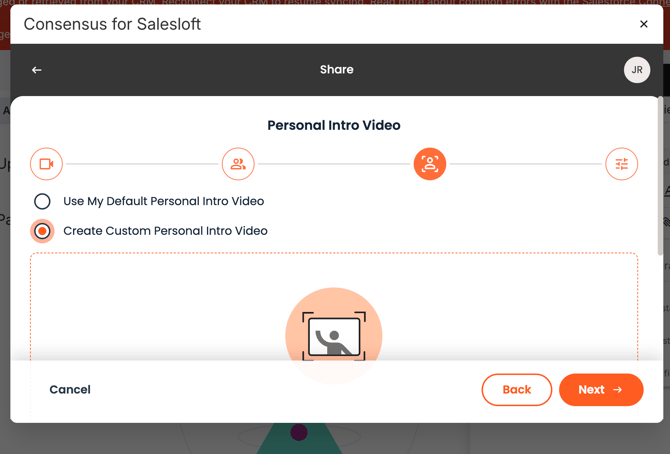Open the JR user avatar
This screenshot has height=454, width=670.
(x=637, y=70)
